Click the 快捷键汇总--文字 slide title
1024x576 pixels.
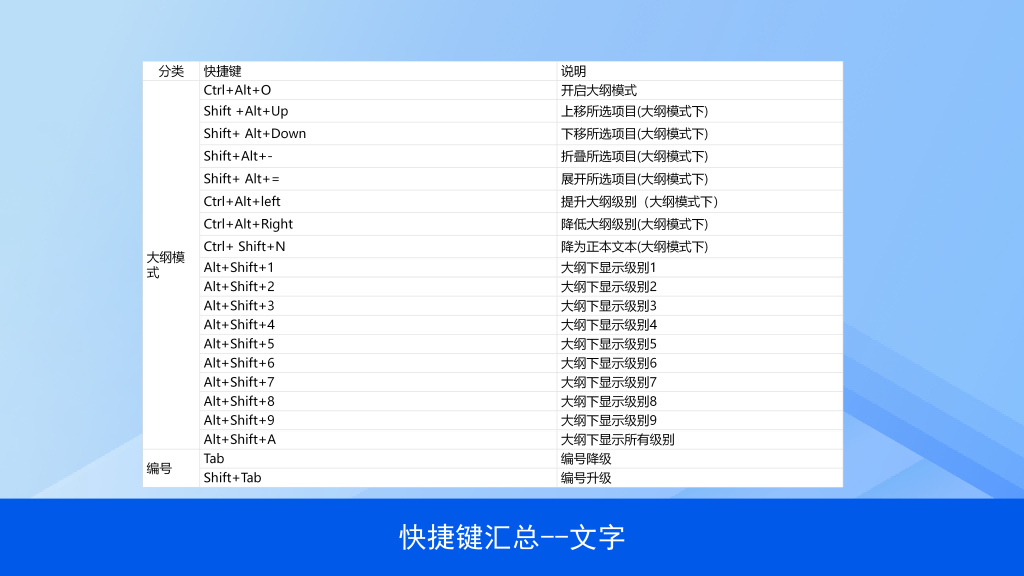coord(512,537)
